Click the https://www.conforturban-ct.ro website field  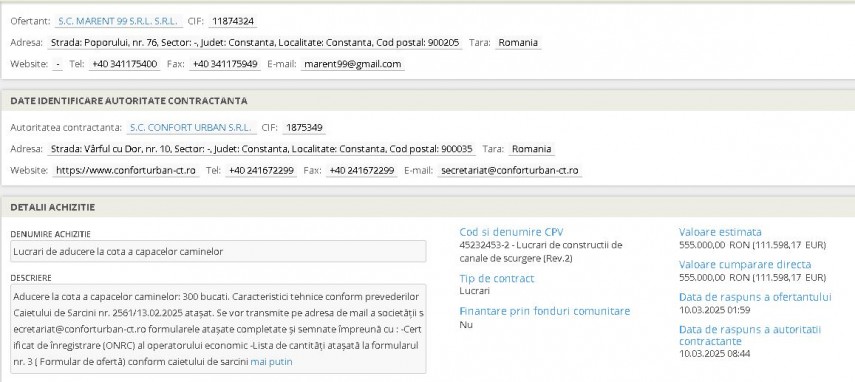(x=126, y=171)
